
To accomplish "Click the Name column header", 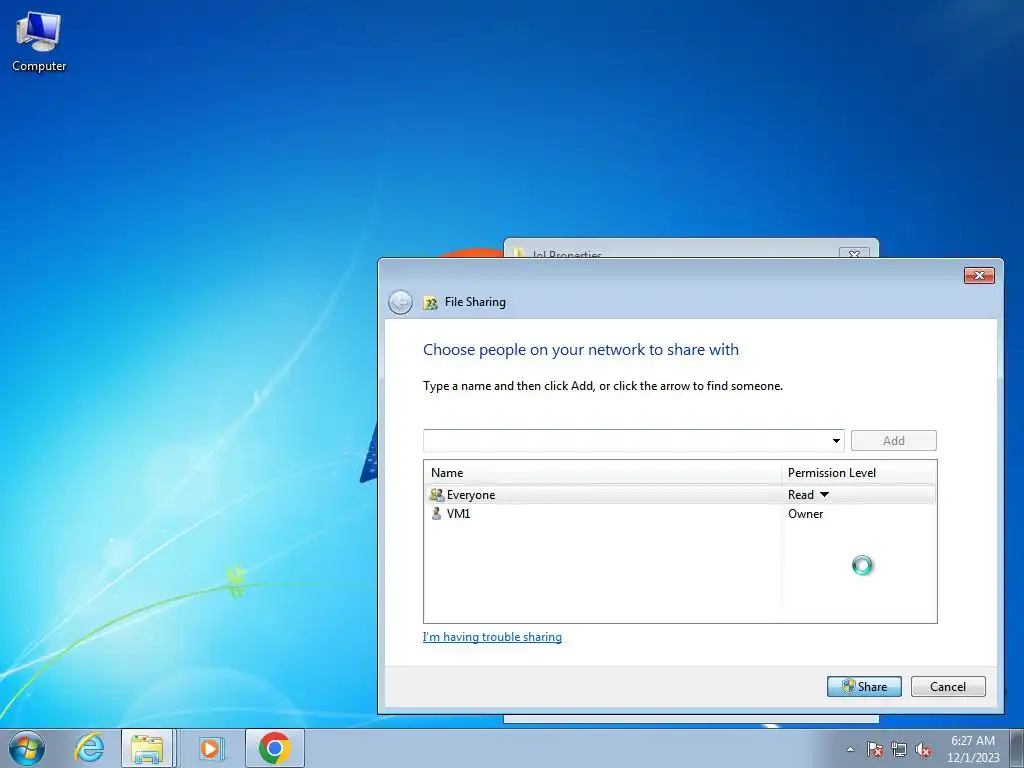I will 602,473.
